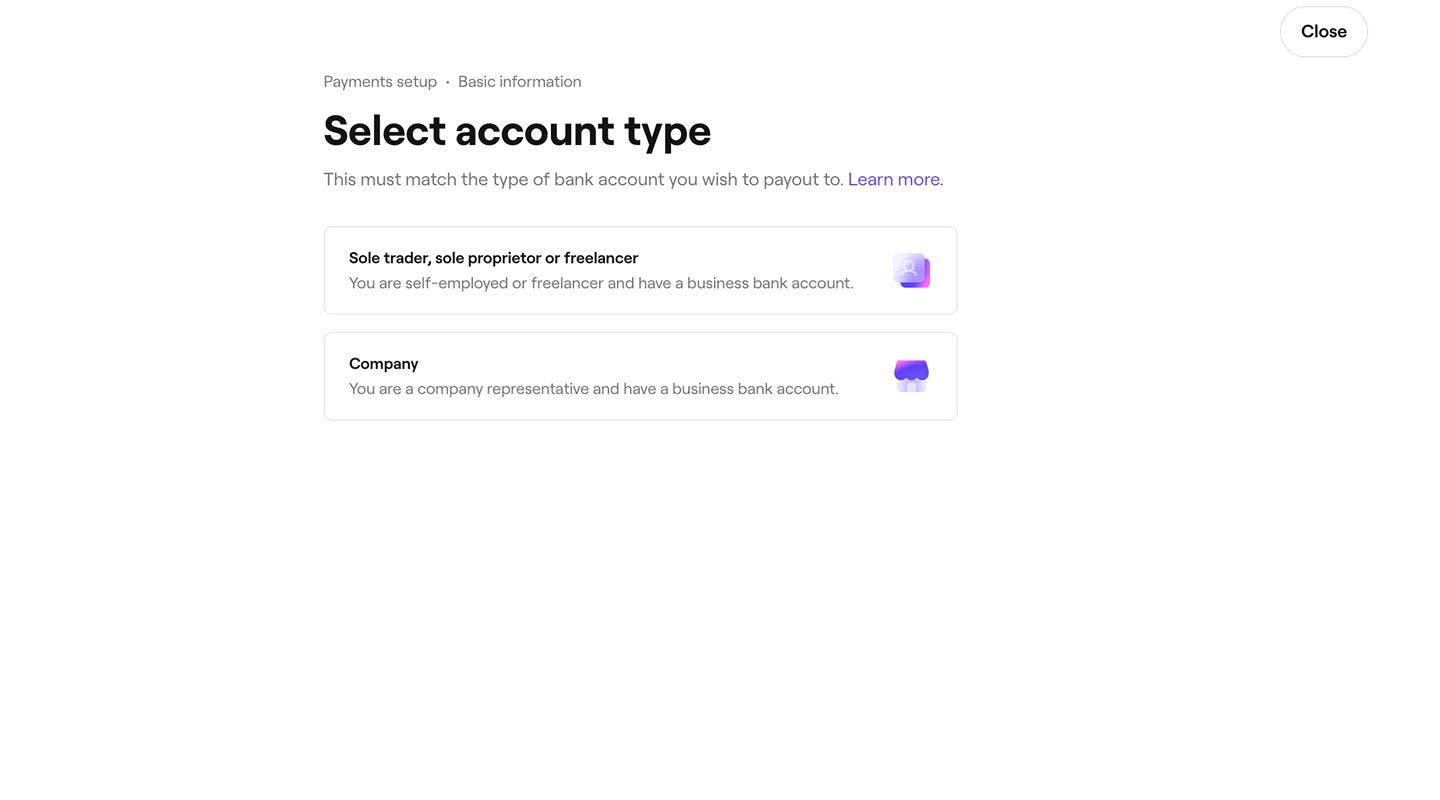1440x800 pixels.
Task: Choose the sole trader, sole proprietor or freelancer option
Action: pos(640,270)
